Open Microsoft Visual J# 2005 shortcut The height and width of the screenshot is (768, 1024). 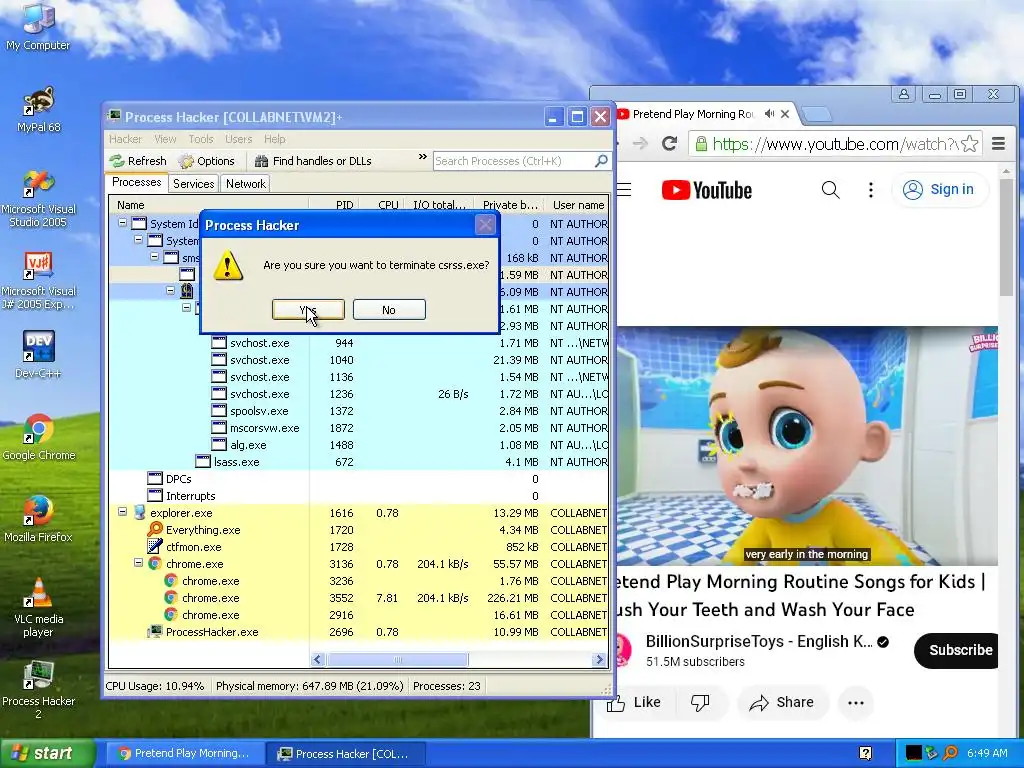coord(38,281)
